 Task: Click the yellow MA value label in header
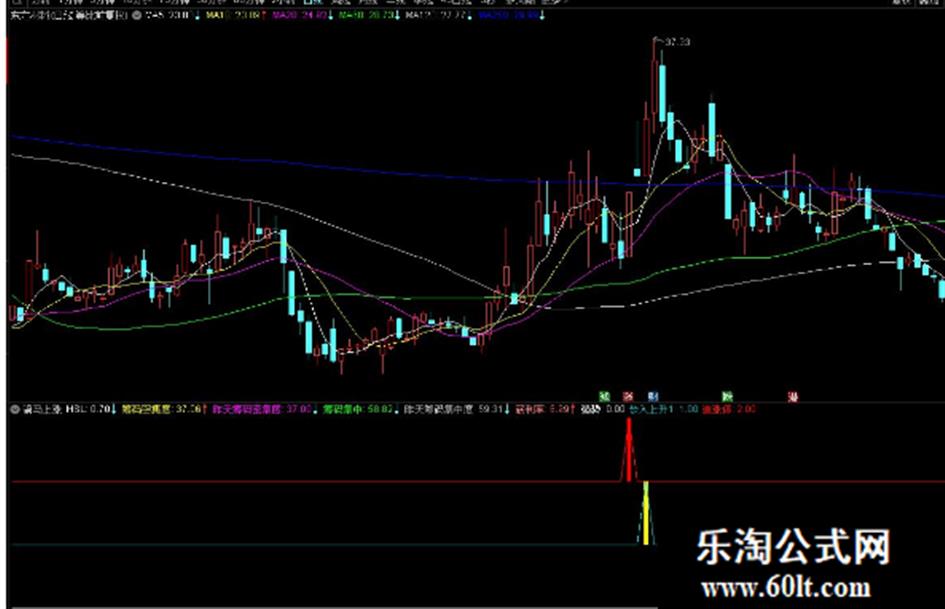(x=233, y=15)
